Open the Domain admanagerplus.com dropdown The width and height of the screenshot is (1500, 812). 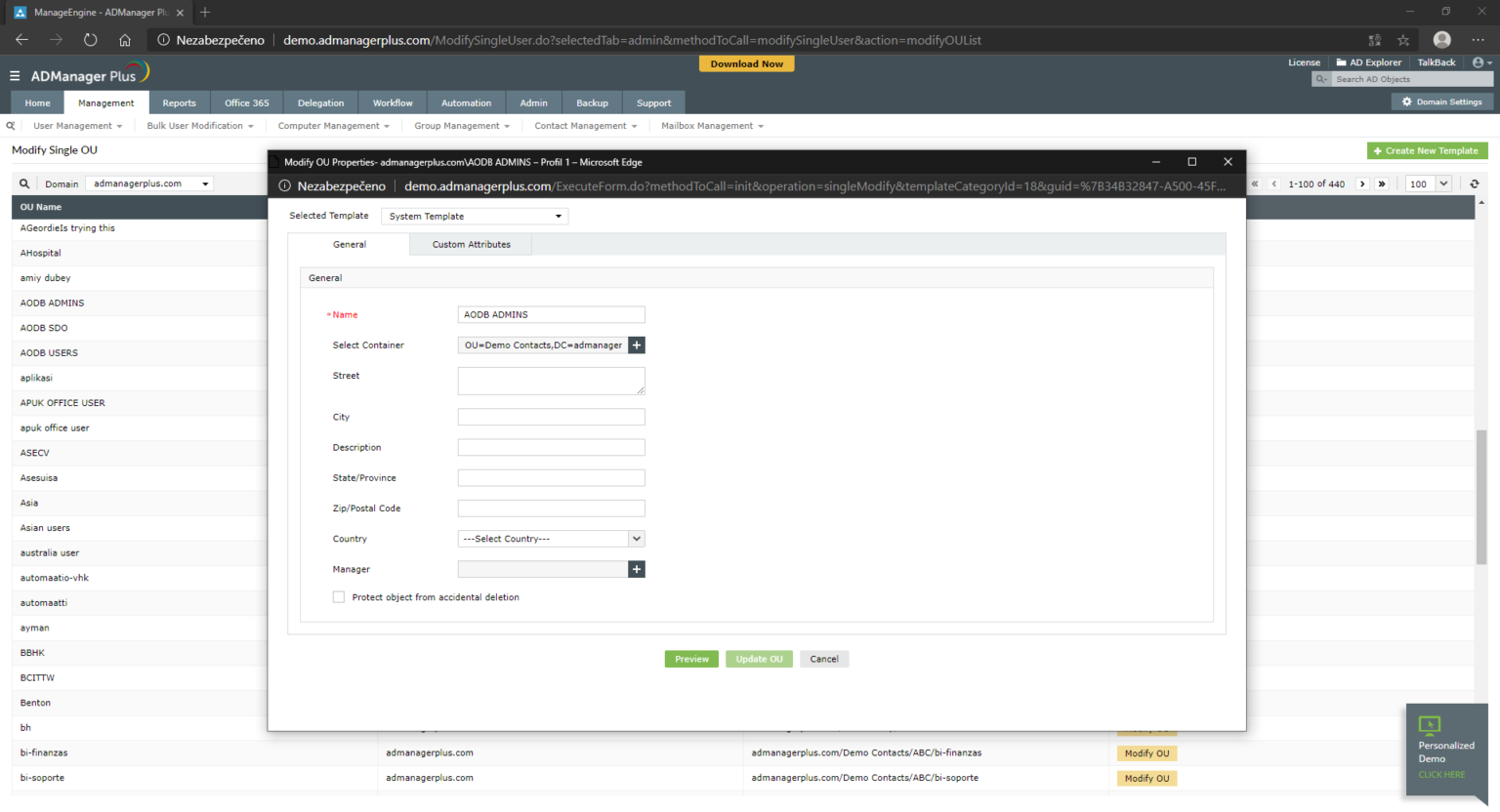tap(149, 183)
